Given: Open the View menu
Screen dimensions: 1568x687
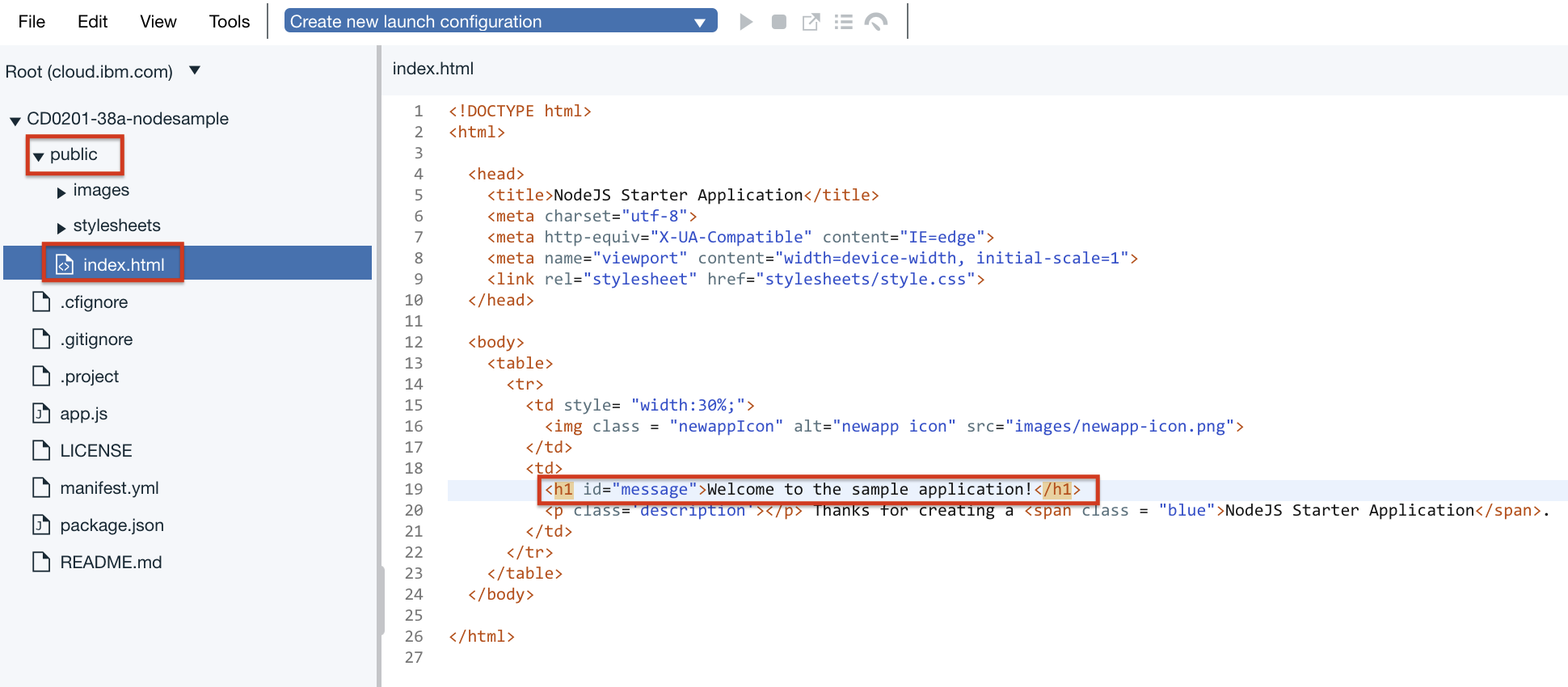Looking at the screenshot, I should [158, 22].
